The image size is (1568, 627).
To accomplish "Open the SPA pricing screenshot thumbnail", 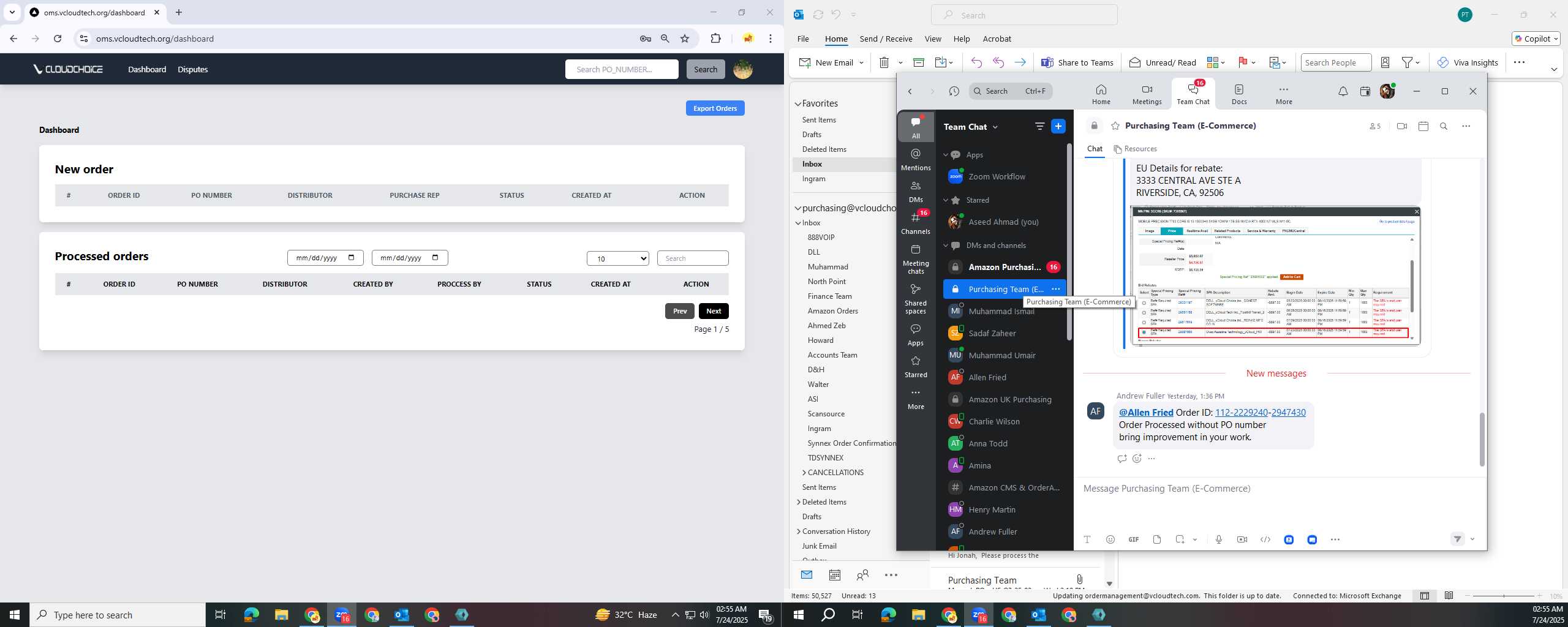I will (1275, 276).
